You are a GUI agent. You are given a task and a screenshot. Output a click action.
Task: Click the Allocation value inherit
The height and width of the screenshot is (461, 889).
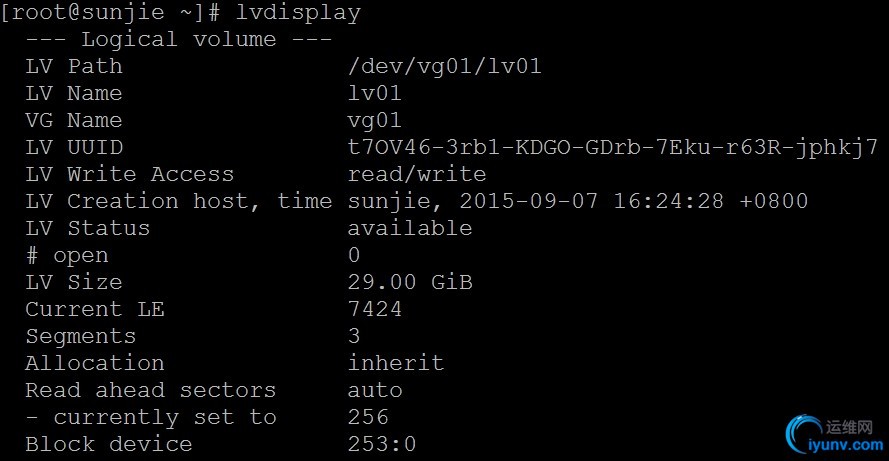click(396, 364)
